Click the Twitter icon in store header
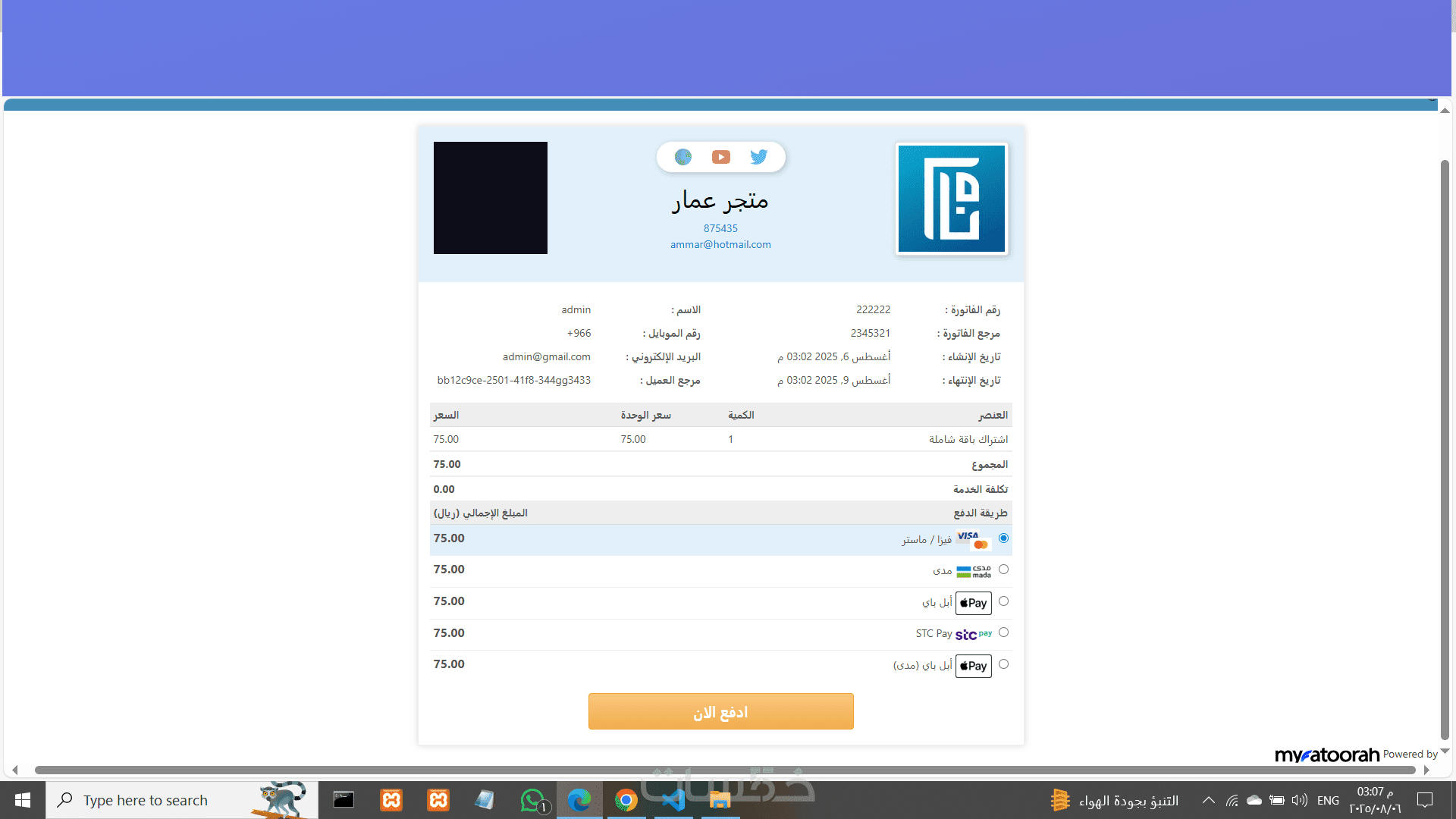 [758, 157]
